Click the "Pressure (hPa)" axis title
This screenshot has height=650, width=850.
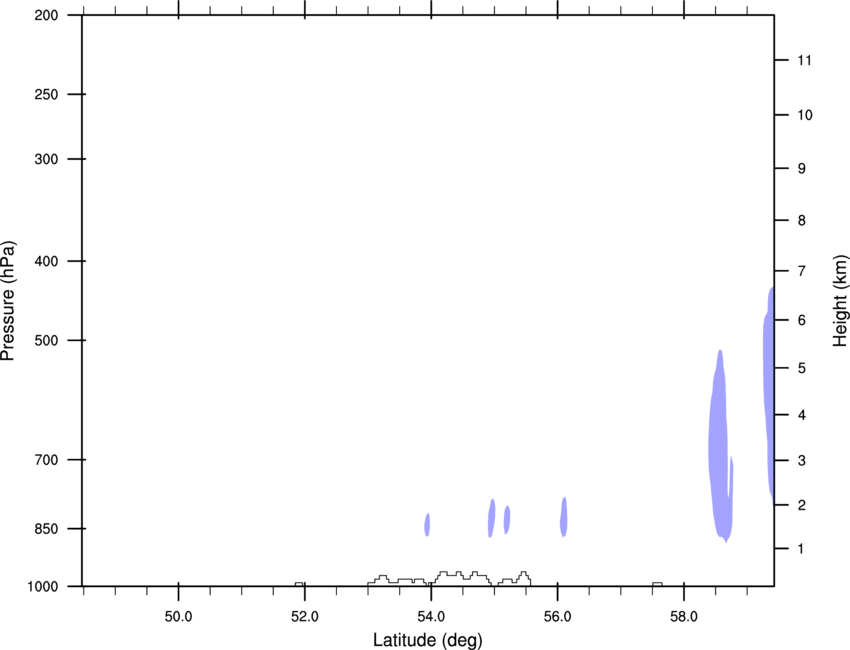[8, 301]
